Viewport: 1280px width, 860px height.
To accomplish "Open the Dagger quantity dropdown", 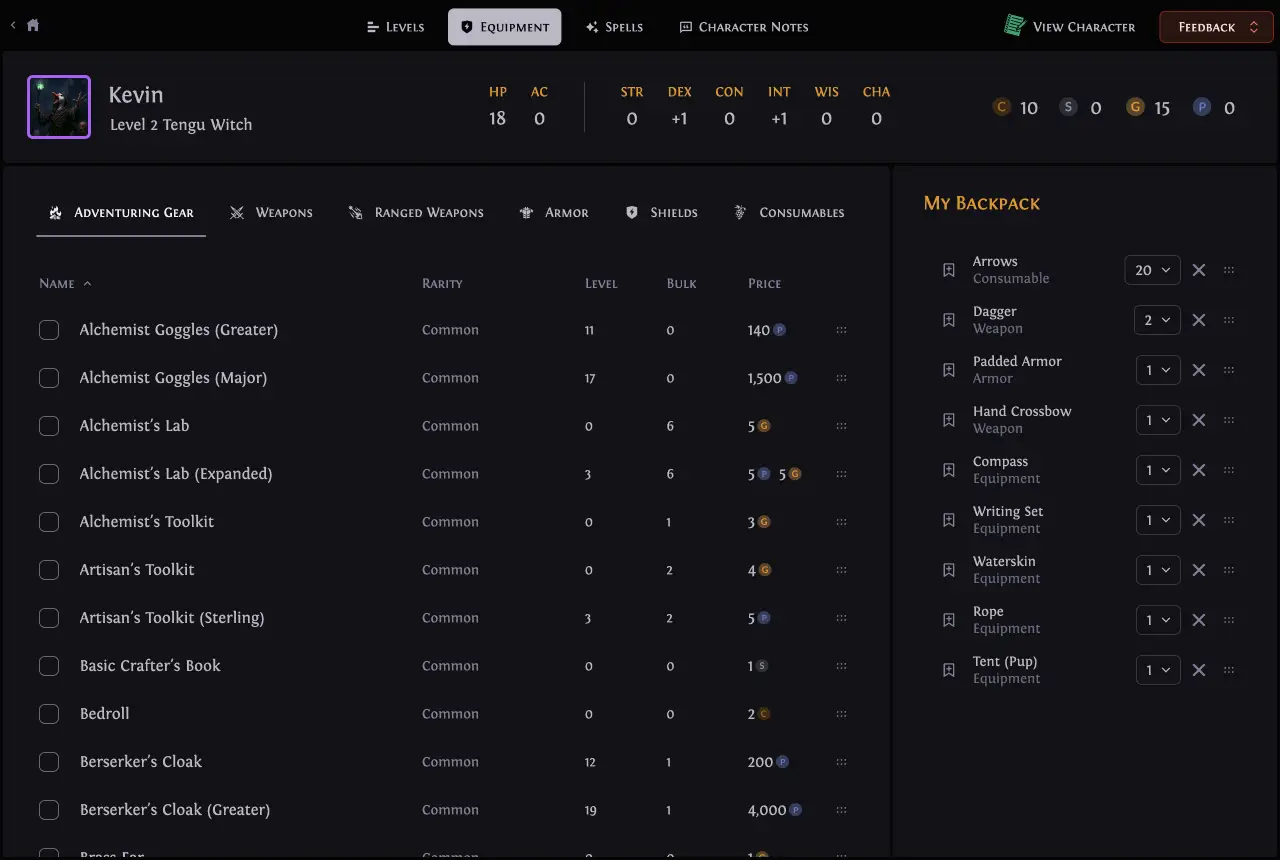I will click(x=1157, y=320).
